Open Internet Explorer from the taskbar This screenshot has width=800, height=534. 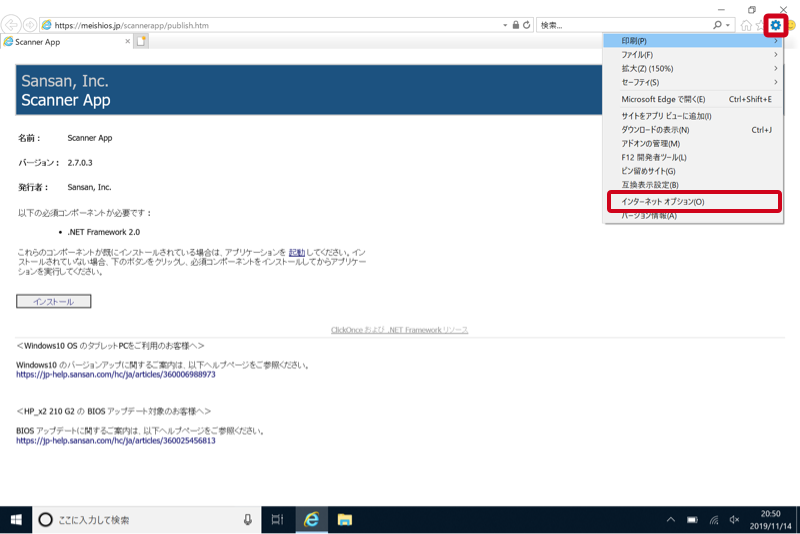coord(312,520)
